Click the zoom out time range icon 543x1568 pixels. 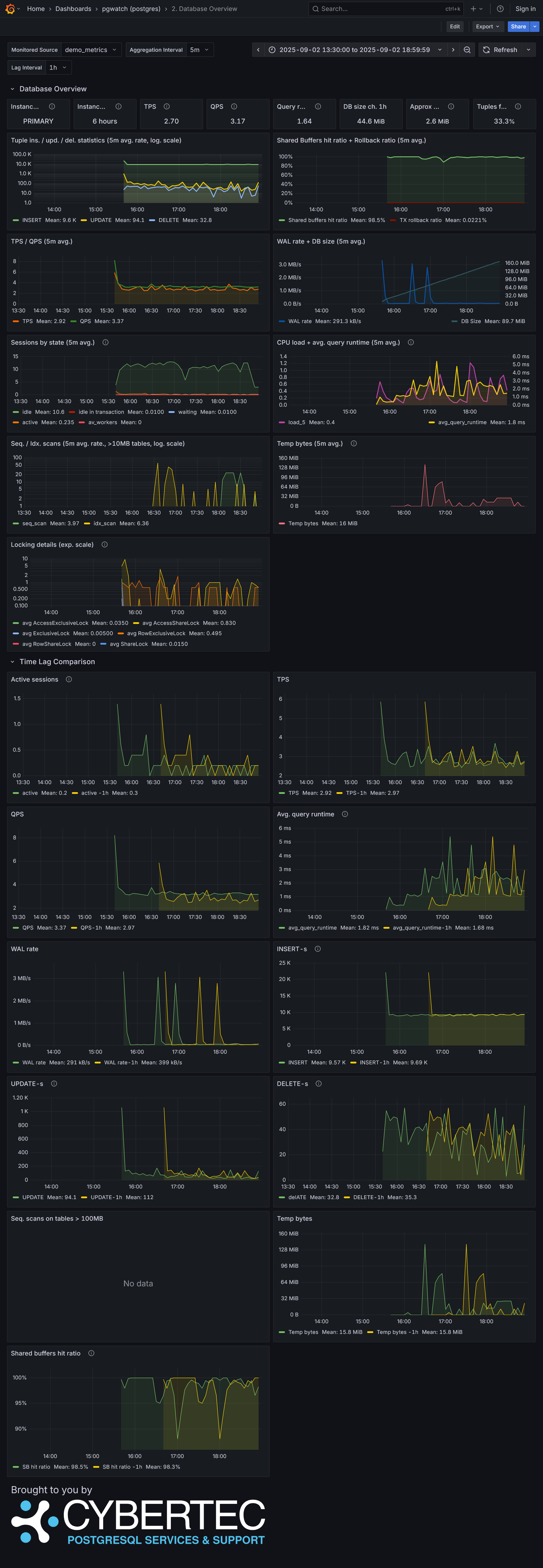pos(467,50)
